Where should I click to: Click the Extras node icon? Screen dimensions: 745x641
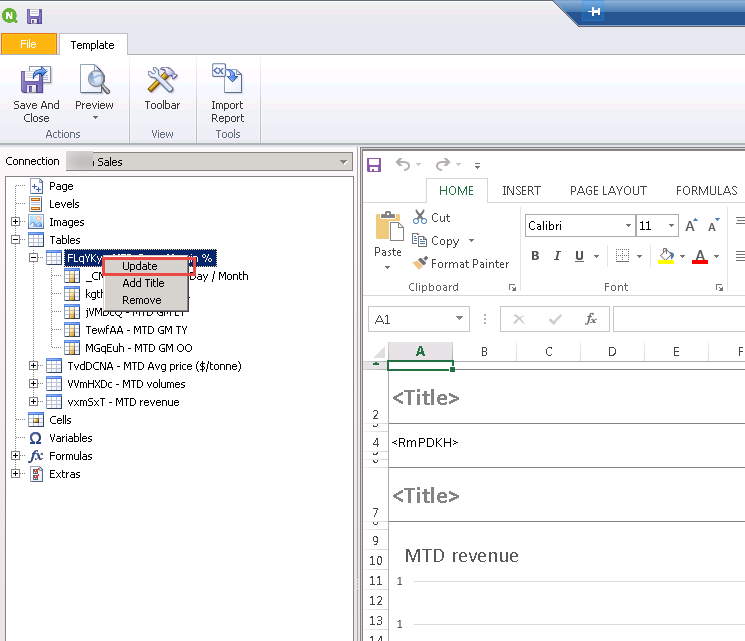pyautogui.click(x=36, y=474)
